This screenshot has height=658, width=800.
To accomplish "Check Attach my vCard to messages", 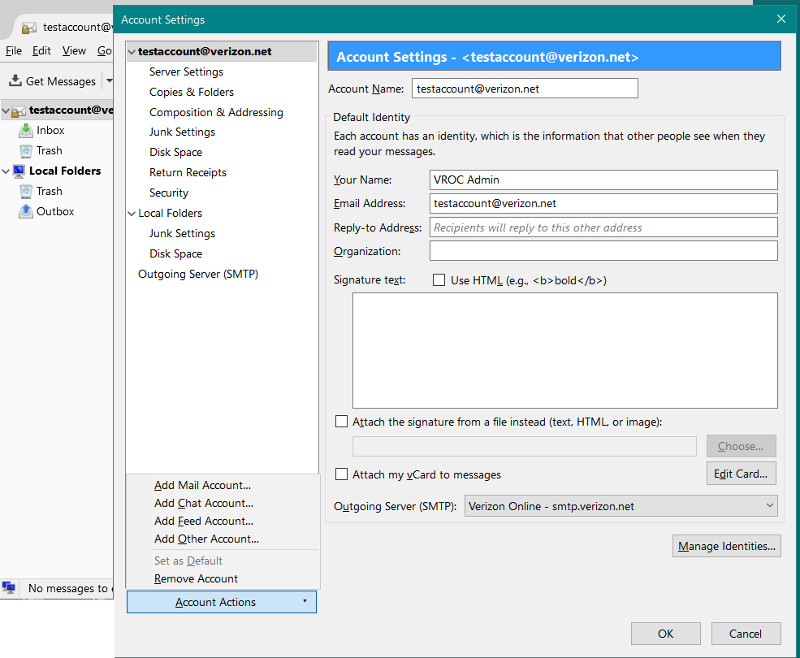I will (341, 474).
